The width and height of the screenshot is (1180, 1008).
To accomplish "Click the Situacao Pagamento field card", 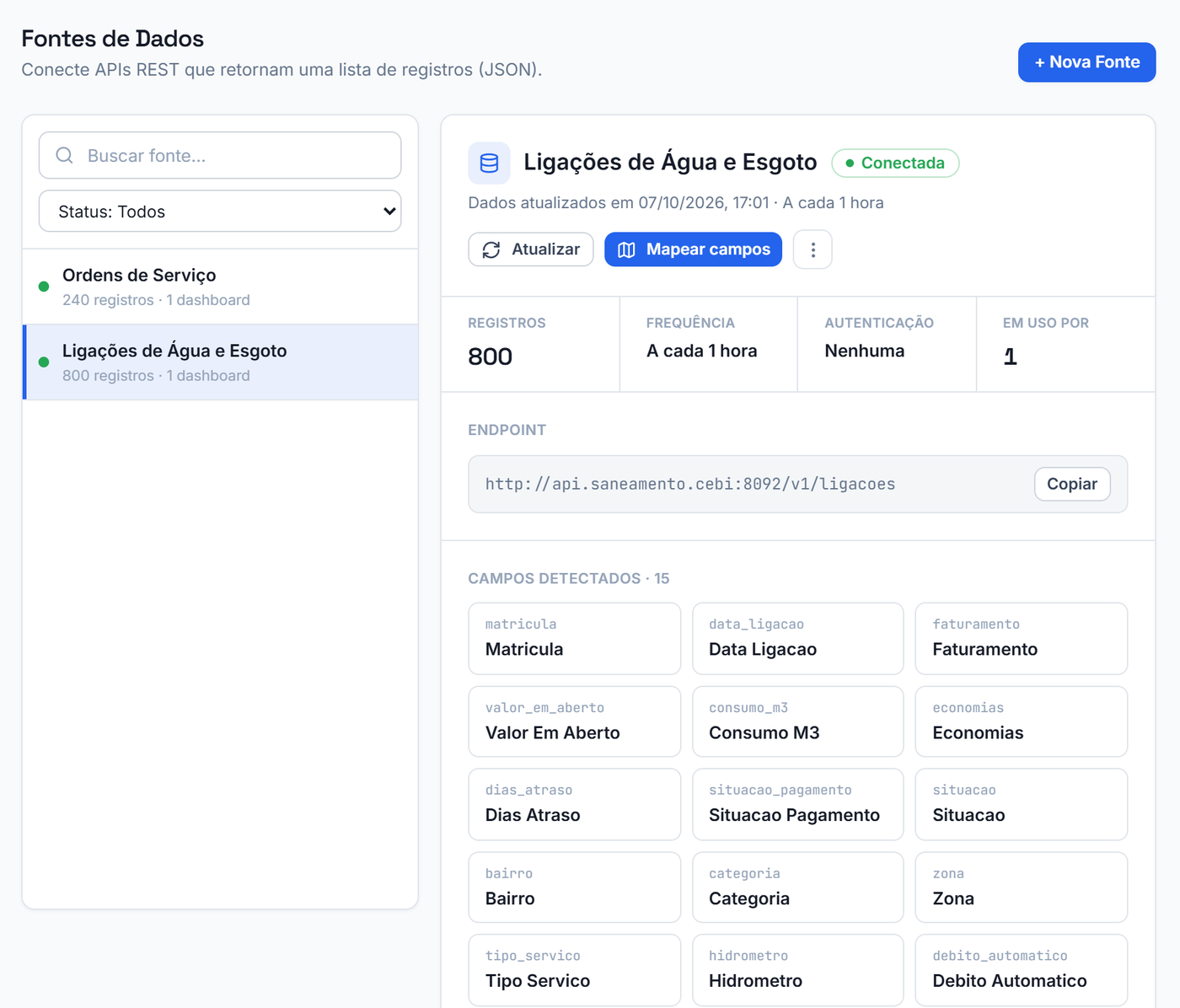I will pos(797,804).
